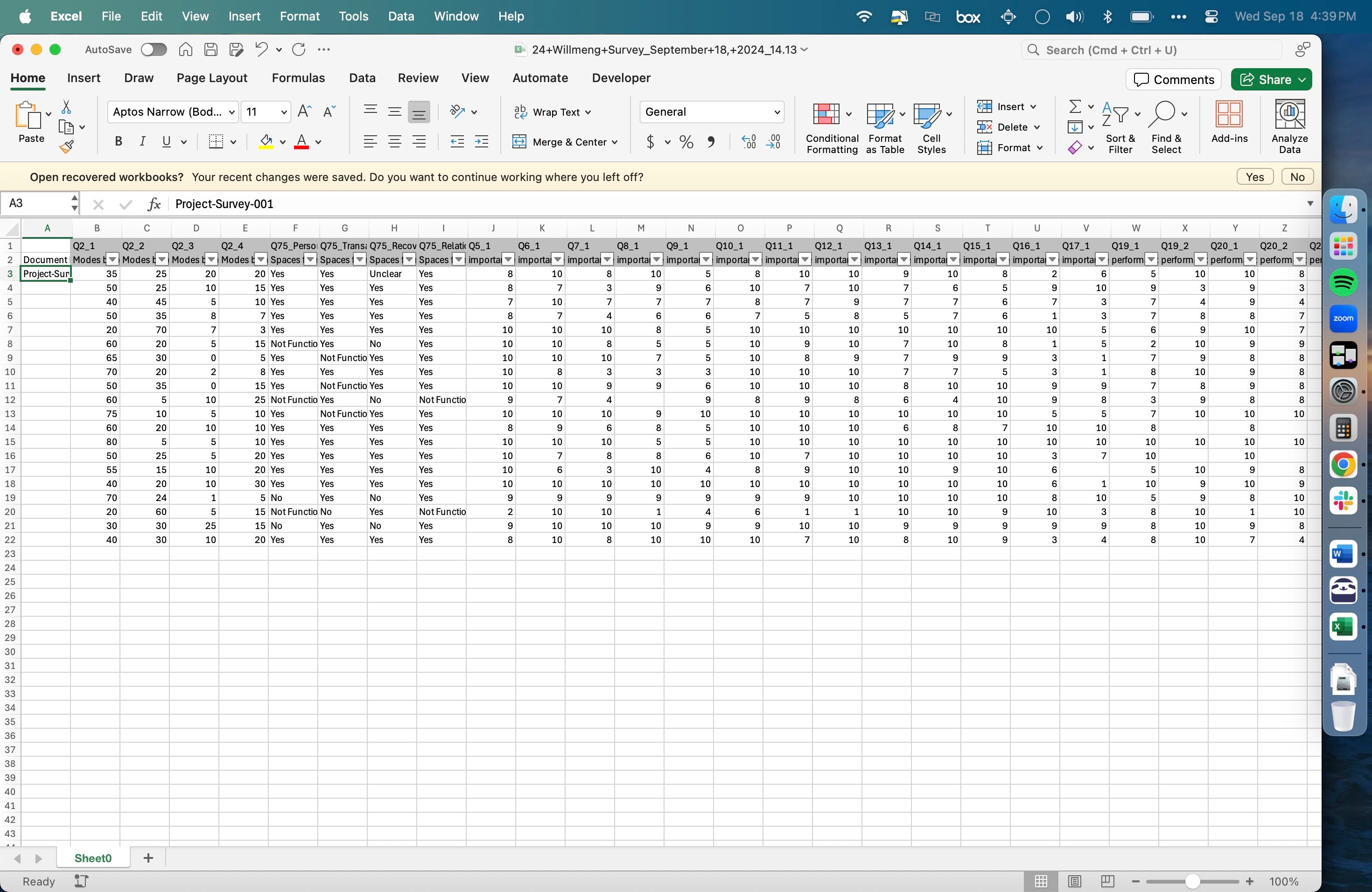This screenshot has width=1372, height=892.
Task: Toggle Bold formatting button
Action: pos(118,142)
